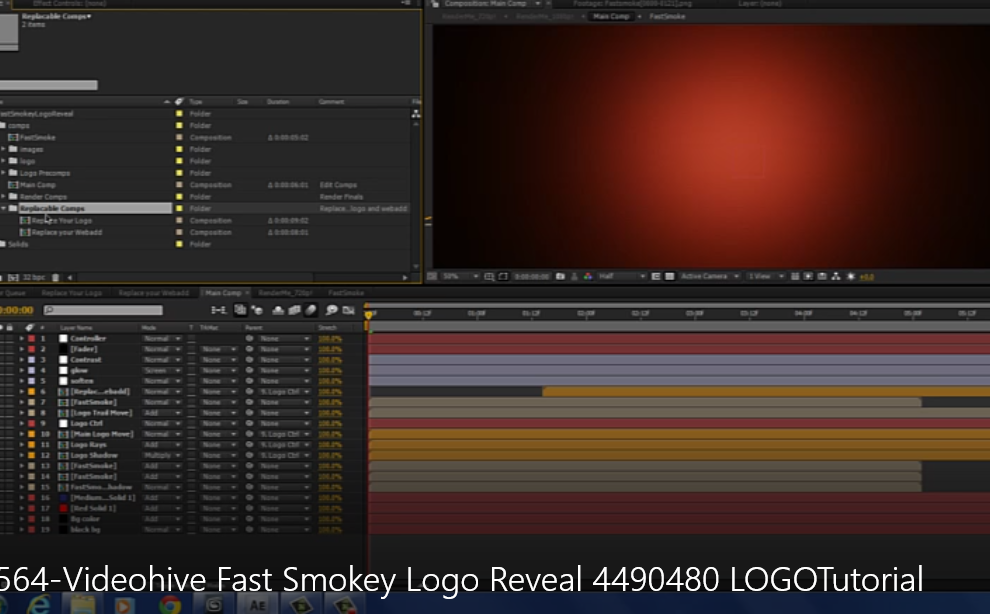The width and height of the screenshot is (990, 614).
Task: Toggle the T checkbox for Controller layer
Action: click(191, 339)
